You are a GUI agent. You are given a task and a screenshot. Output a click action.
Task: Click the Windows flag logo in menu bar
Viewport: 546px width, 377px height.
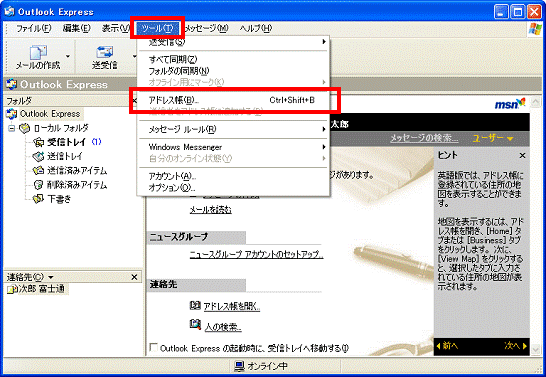(x=535, y=29)
